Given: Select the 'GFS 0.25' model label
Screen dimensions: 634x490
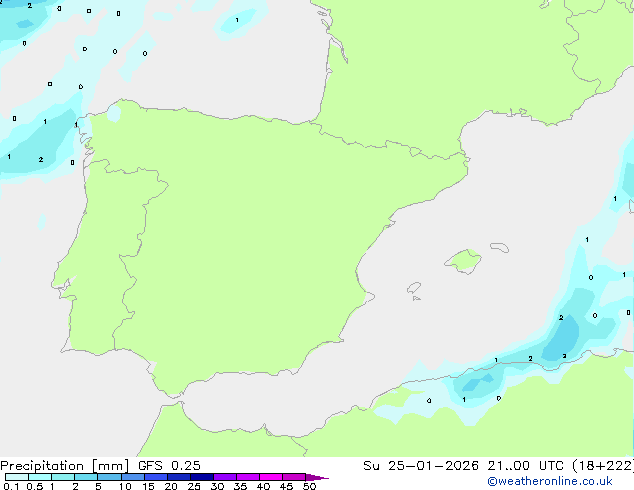Looking at the screenshot, I should coord(169,466).
